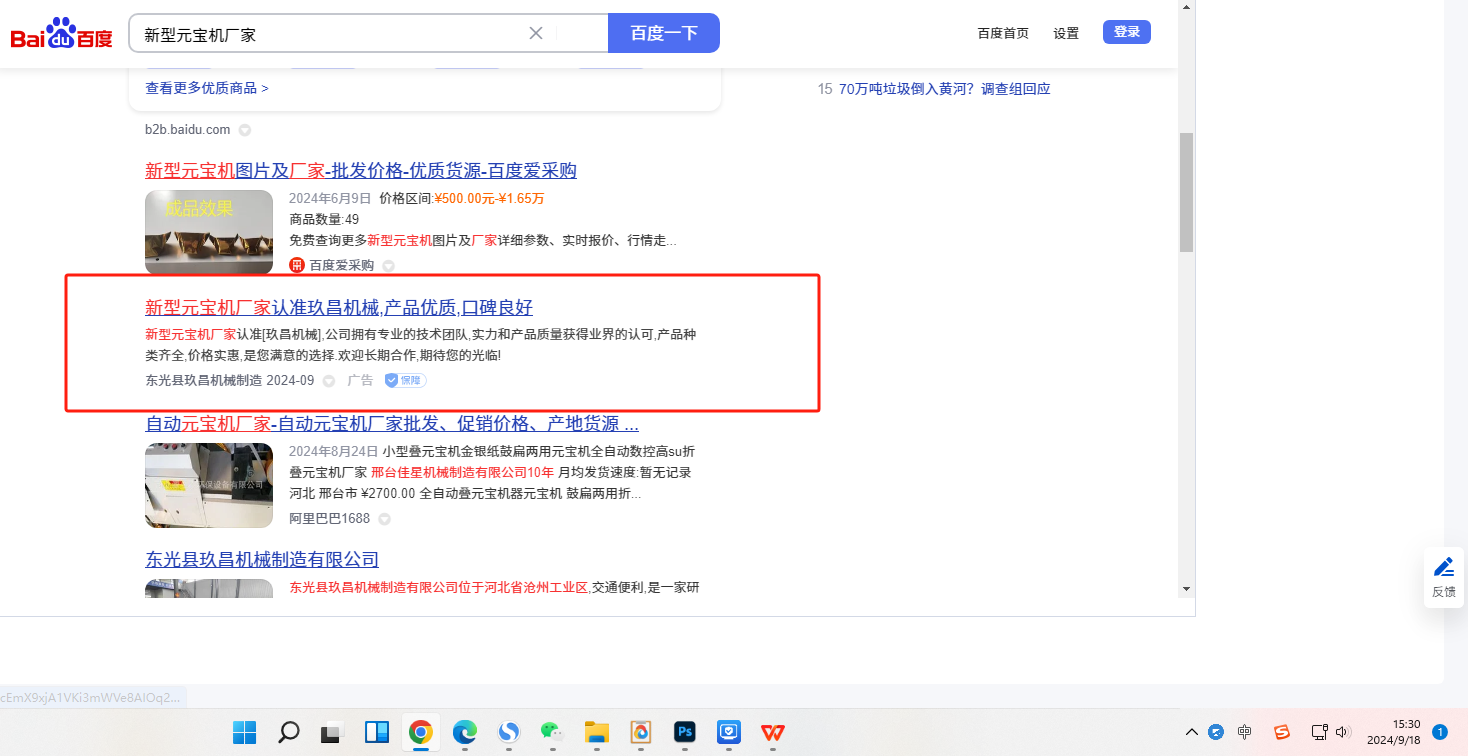
Task: Open Photoshop from the taskbar
Action: (x=685, y=732)
